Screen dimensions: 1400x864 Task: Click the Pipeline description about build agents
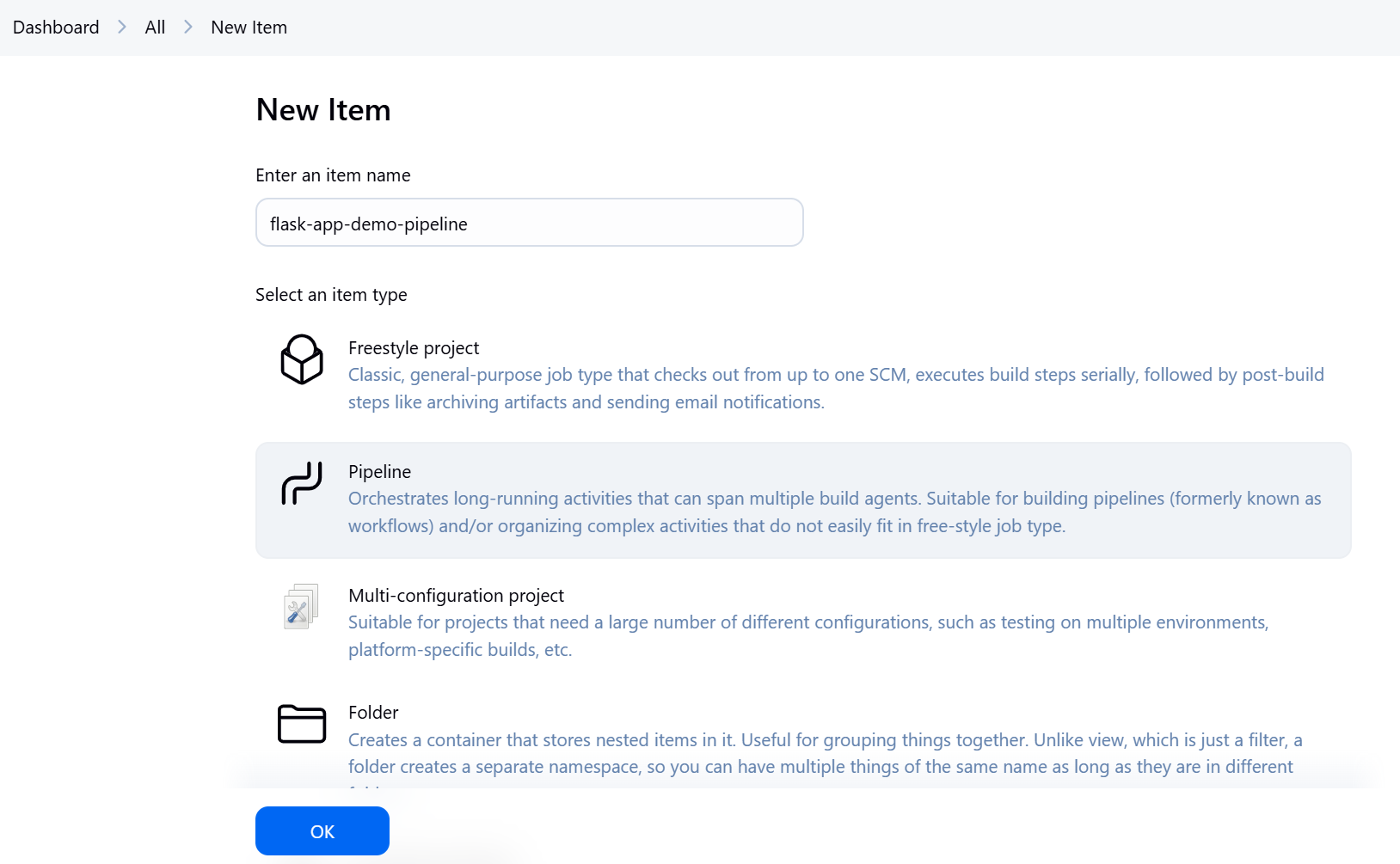tap(835, 512)
